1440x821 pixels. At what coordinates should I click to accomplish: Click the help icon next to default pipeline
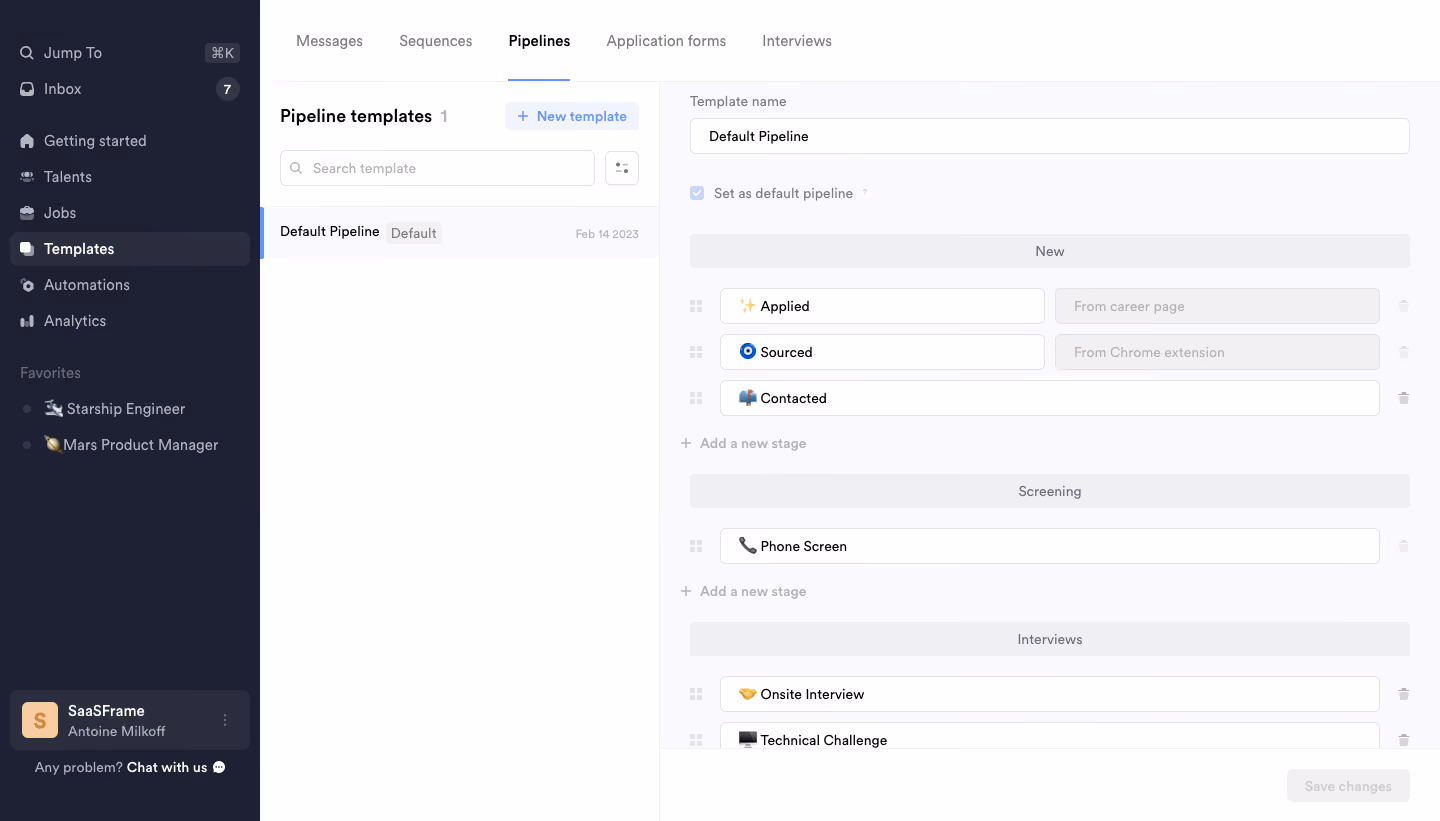click(x=865, y=192)
